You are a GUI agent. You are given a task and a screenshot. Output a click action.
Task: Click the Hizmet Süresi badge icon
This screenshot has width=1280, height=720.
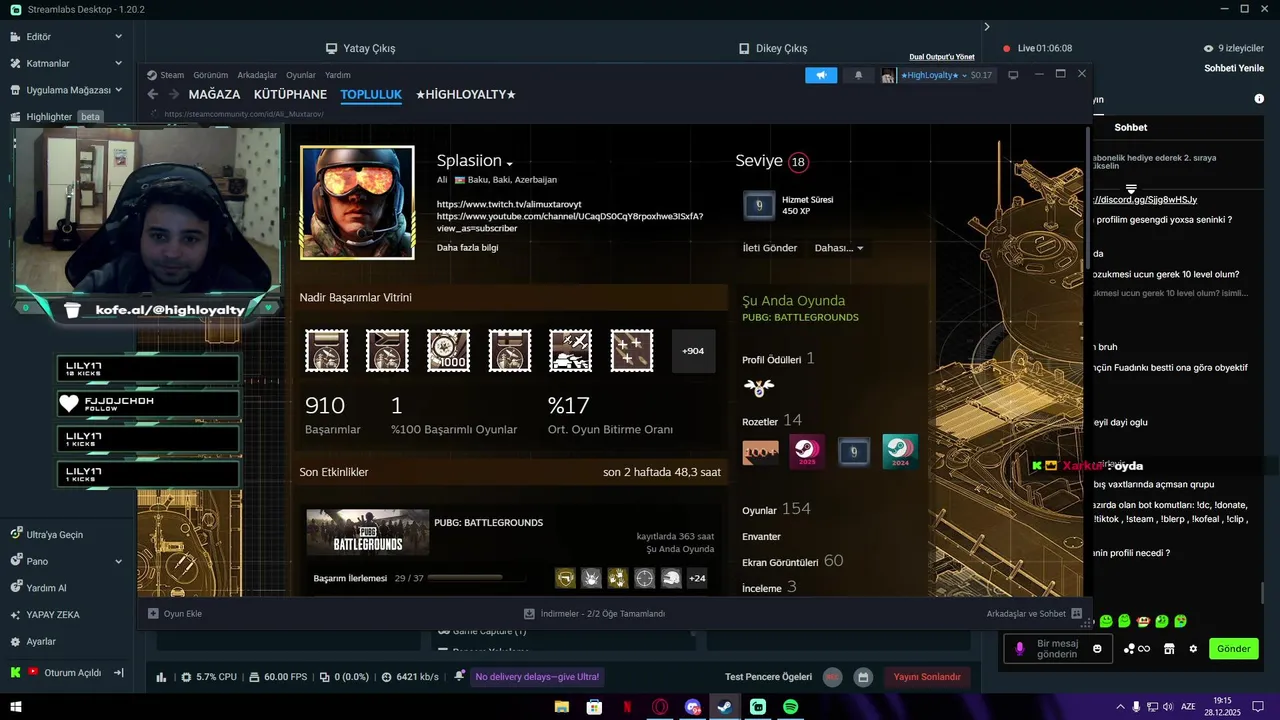pyautogui.click(x=759, y=205)
